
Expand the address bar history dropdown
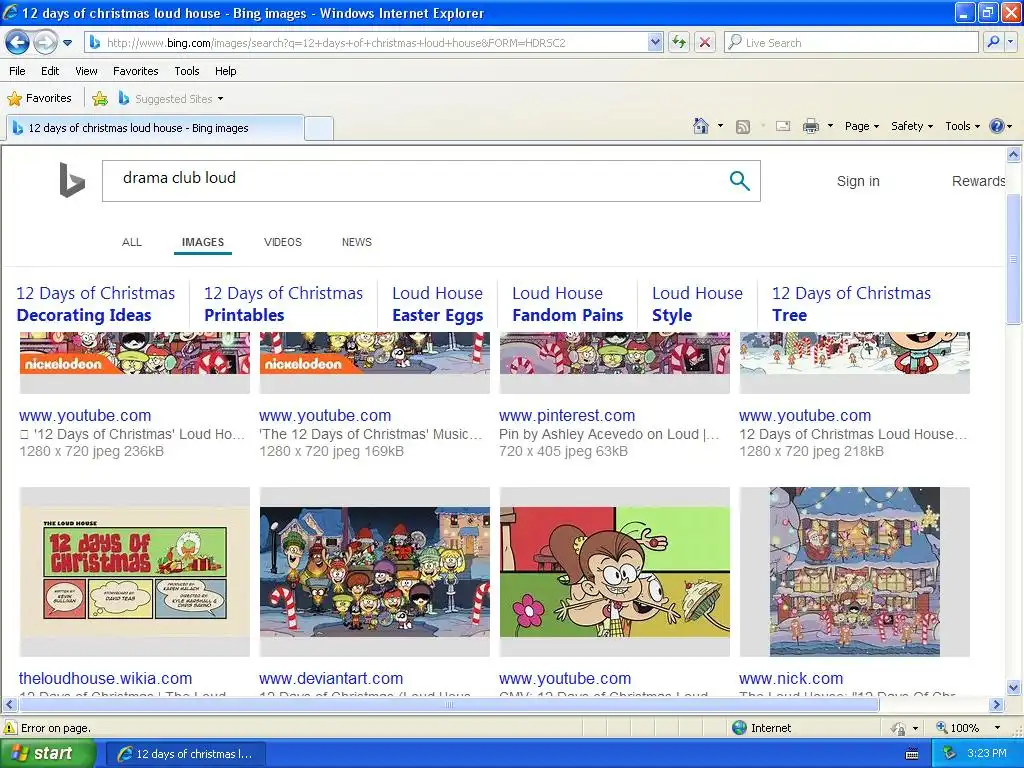pyautogui.click(x=656, y=43)
